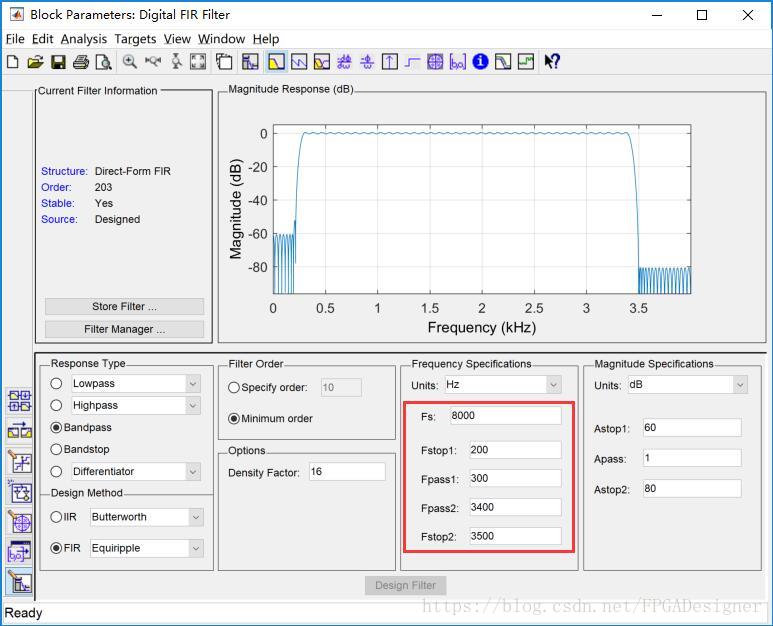Screen dimensions: 773x626
Task: Click the Design Filter button
Action: tap(405, 585)
